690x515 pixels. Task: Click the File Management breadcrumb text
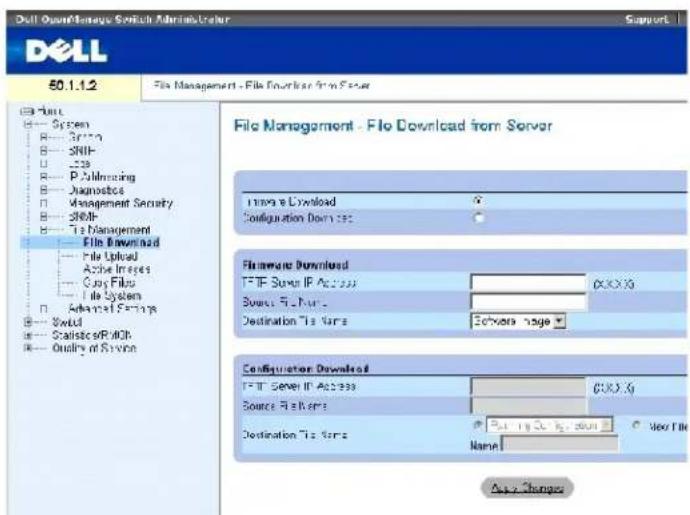[x=261, y=85]
